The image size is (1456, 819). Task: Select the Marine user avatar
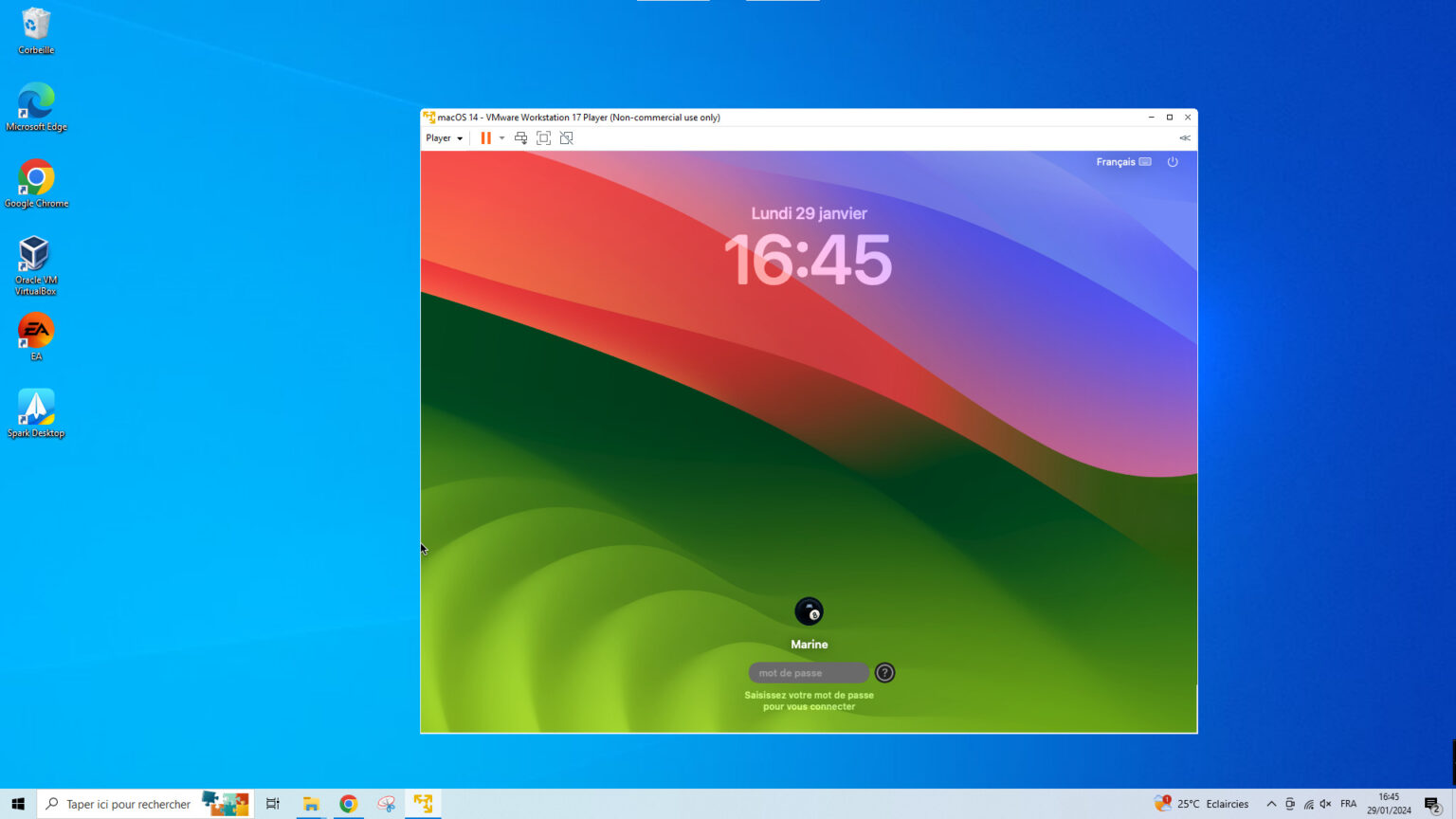(x=809, y=610)
